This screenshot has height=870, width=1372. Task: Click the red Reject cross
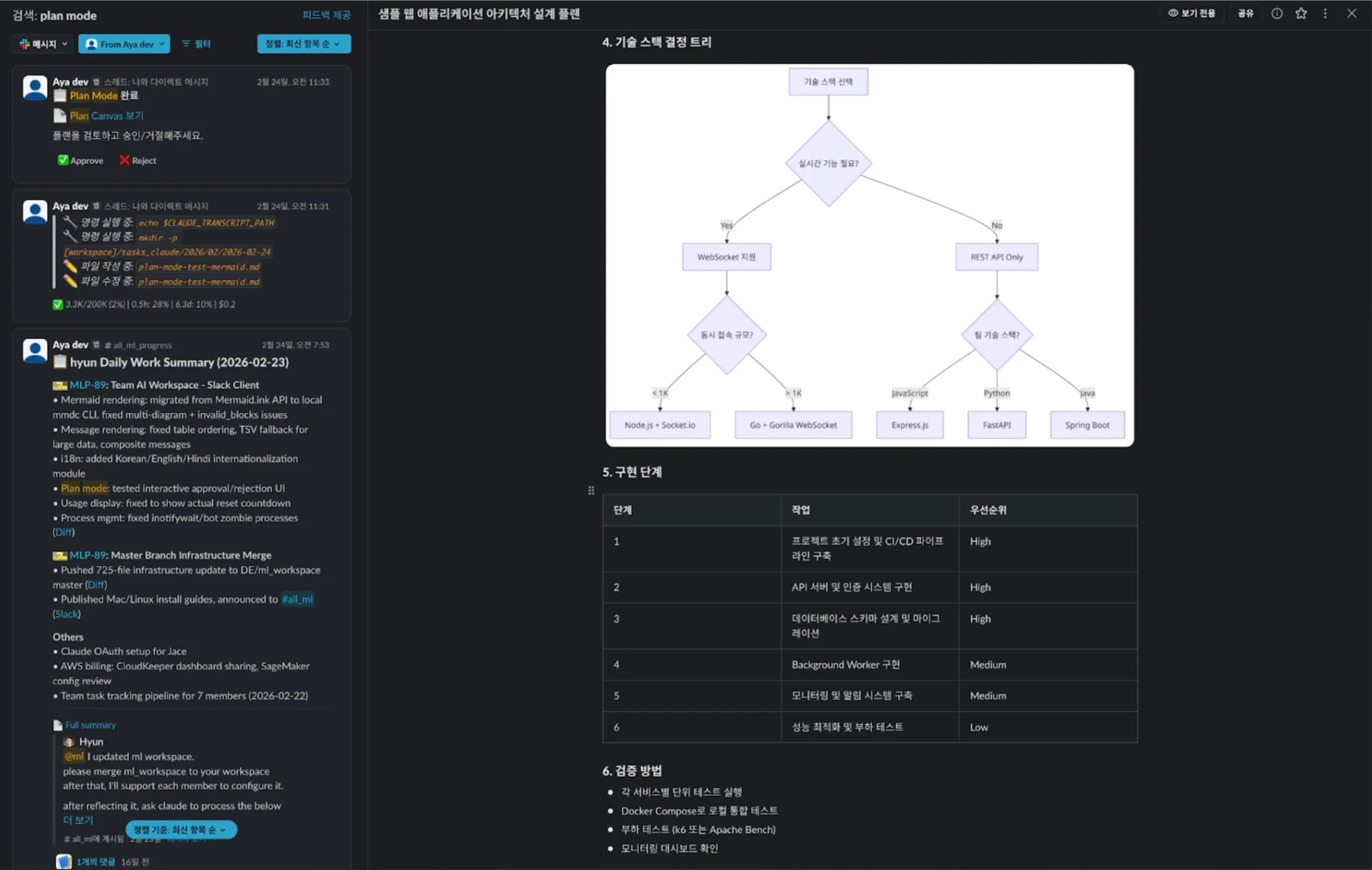coord(124,160)
